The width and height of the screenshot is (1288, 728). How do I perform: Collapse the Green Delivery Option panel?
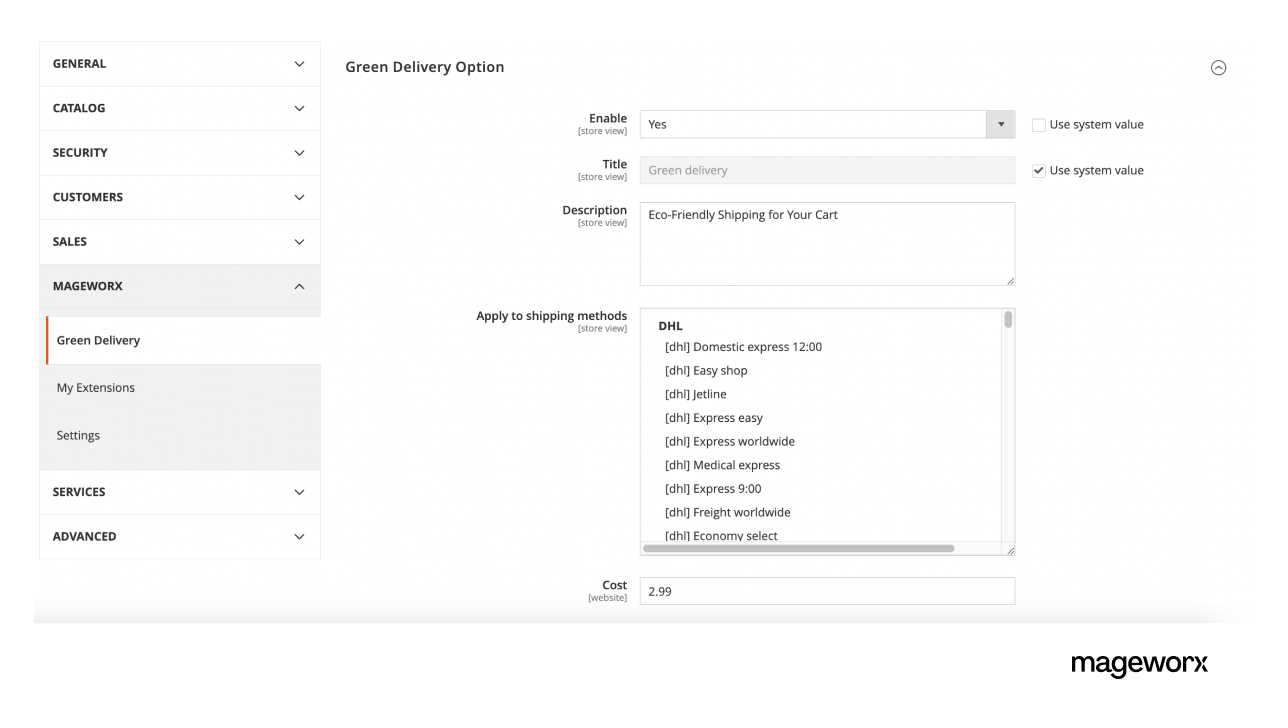1218,67
